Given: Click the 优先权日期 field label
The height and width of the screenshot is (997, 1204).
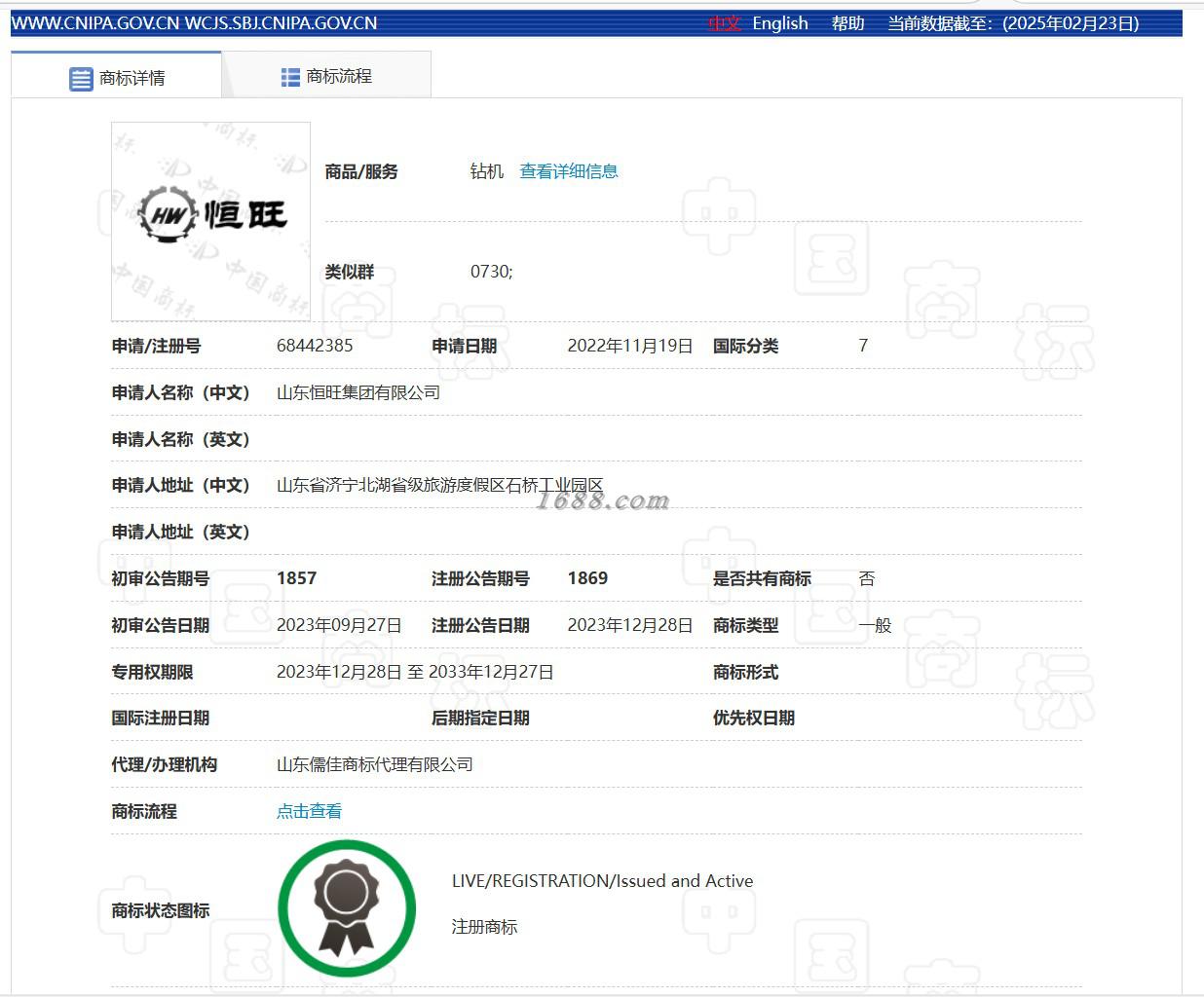Looking at the screenshot, I should [754, 718].
